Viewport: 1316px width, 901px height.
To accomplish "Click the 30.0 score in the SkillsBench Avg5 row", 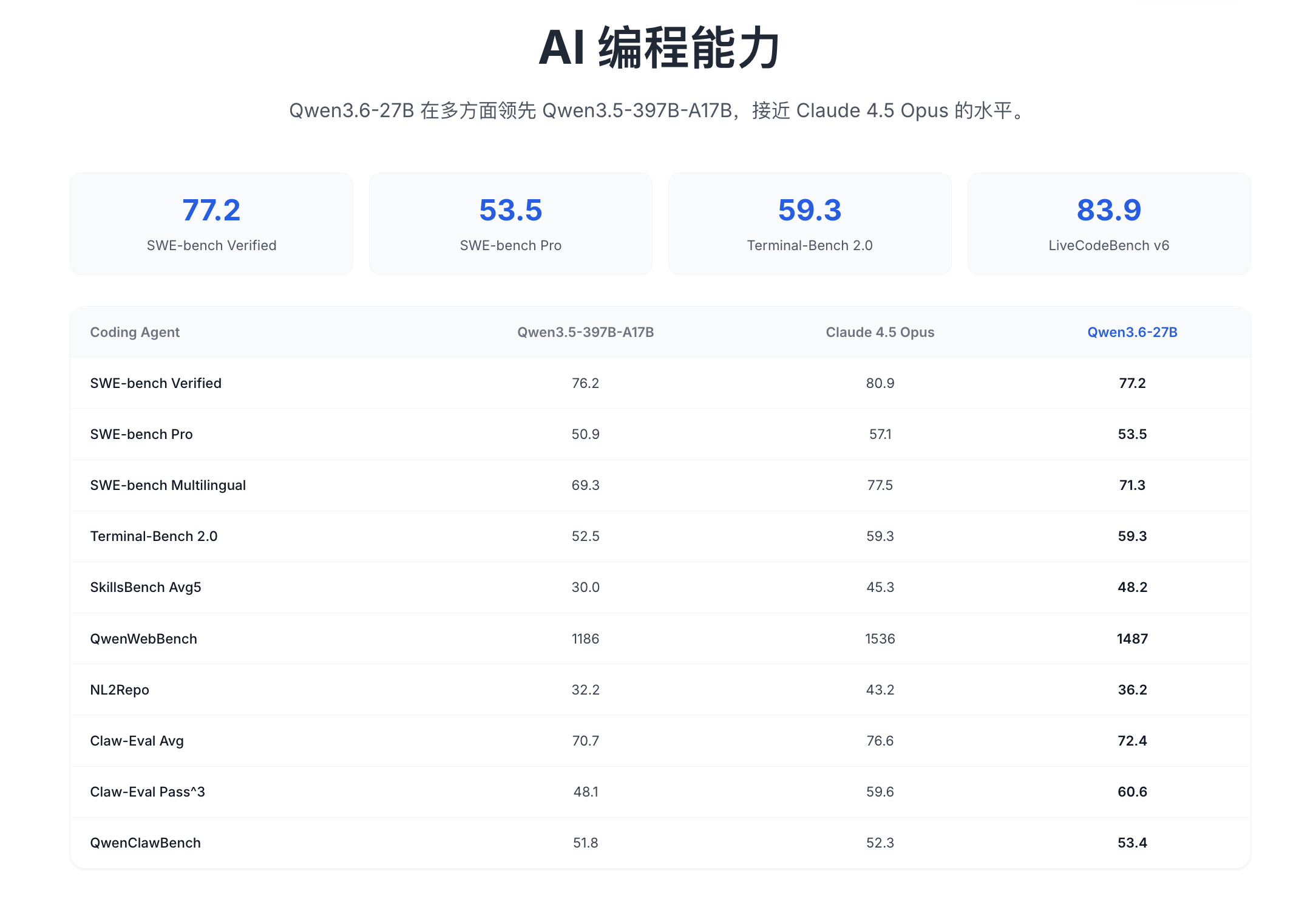I will 585,587.
